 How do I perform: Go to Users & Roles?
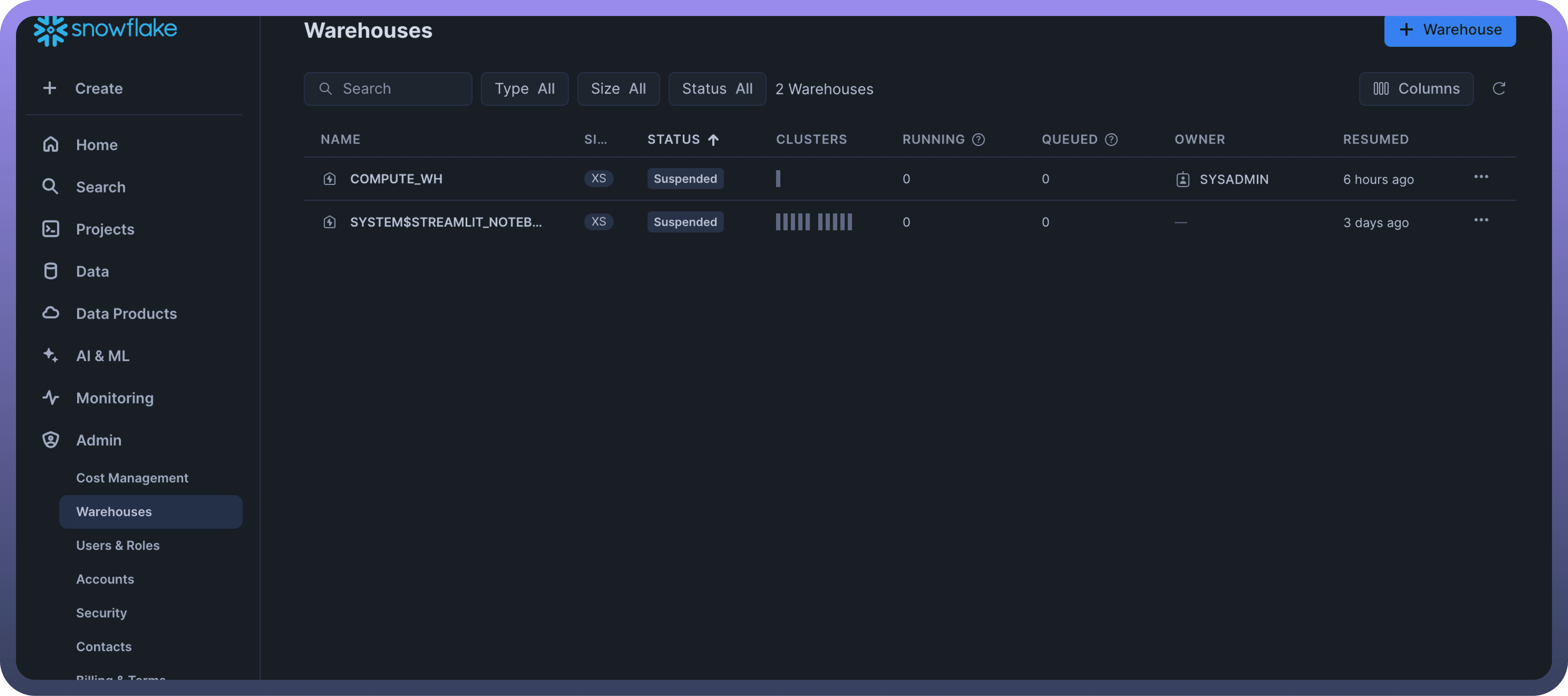[118, 545]
